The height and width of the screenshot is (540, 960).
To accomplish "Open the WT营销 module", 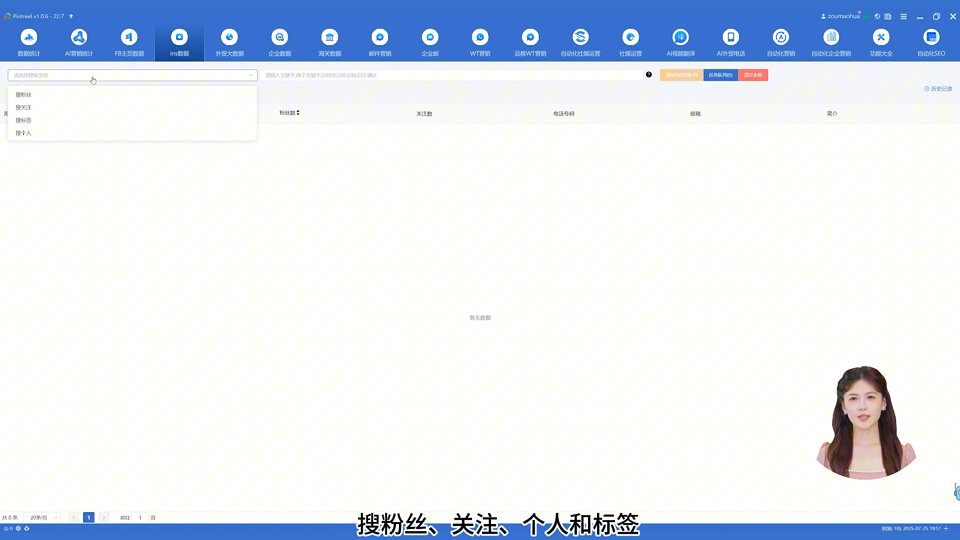I will pos(480,43).
